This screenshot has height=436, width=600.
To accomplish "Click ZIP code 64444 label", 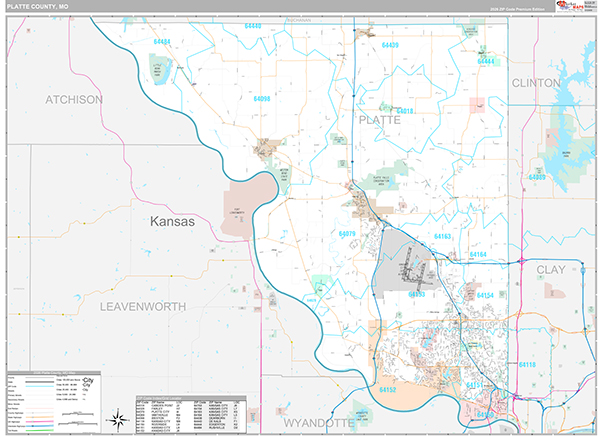I will click(486, 61).
